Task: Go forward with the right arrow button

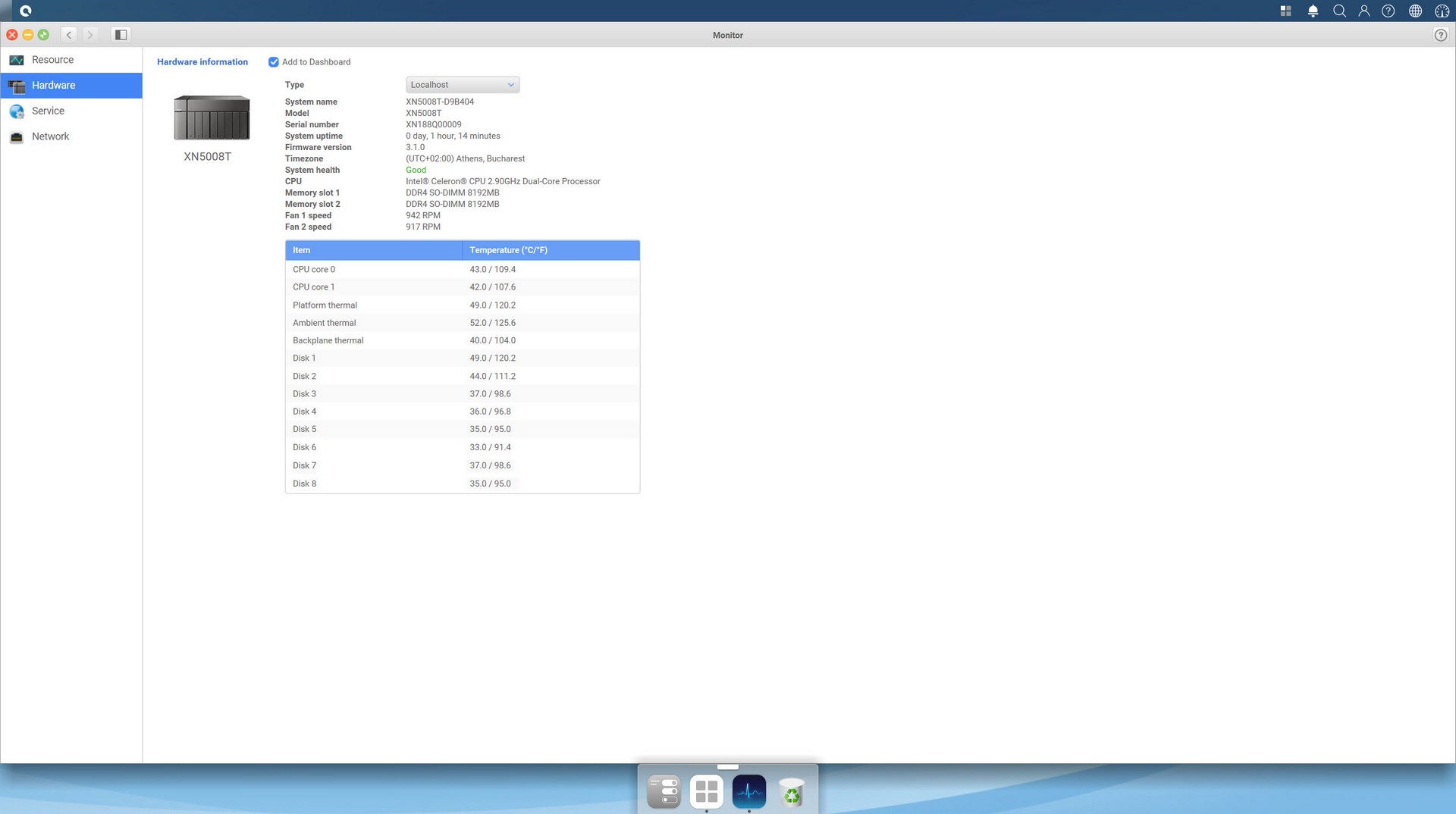Action: (90, 35)
